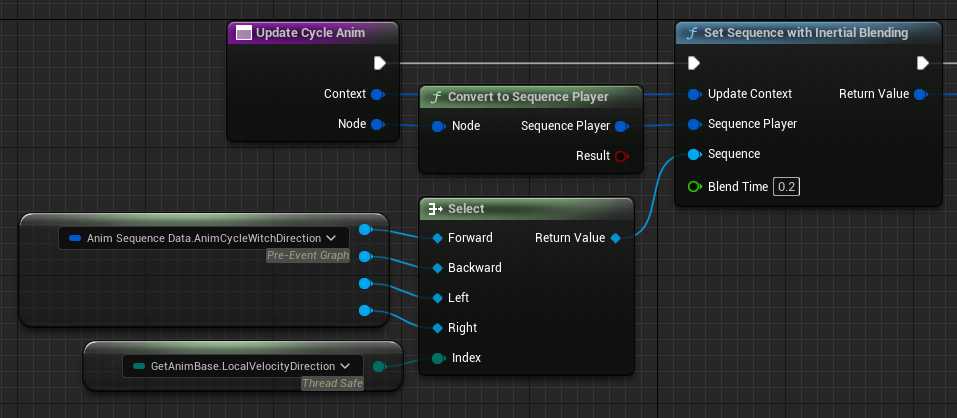Click the Update Cycle Anim execution output pin
The image size is (957, 418).
380,63
